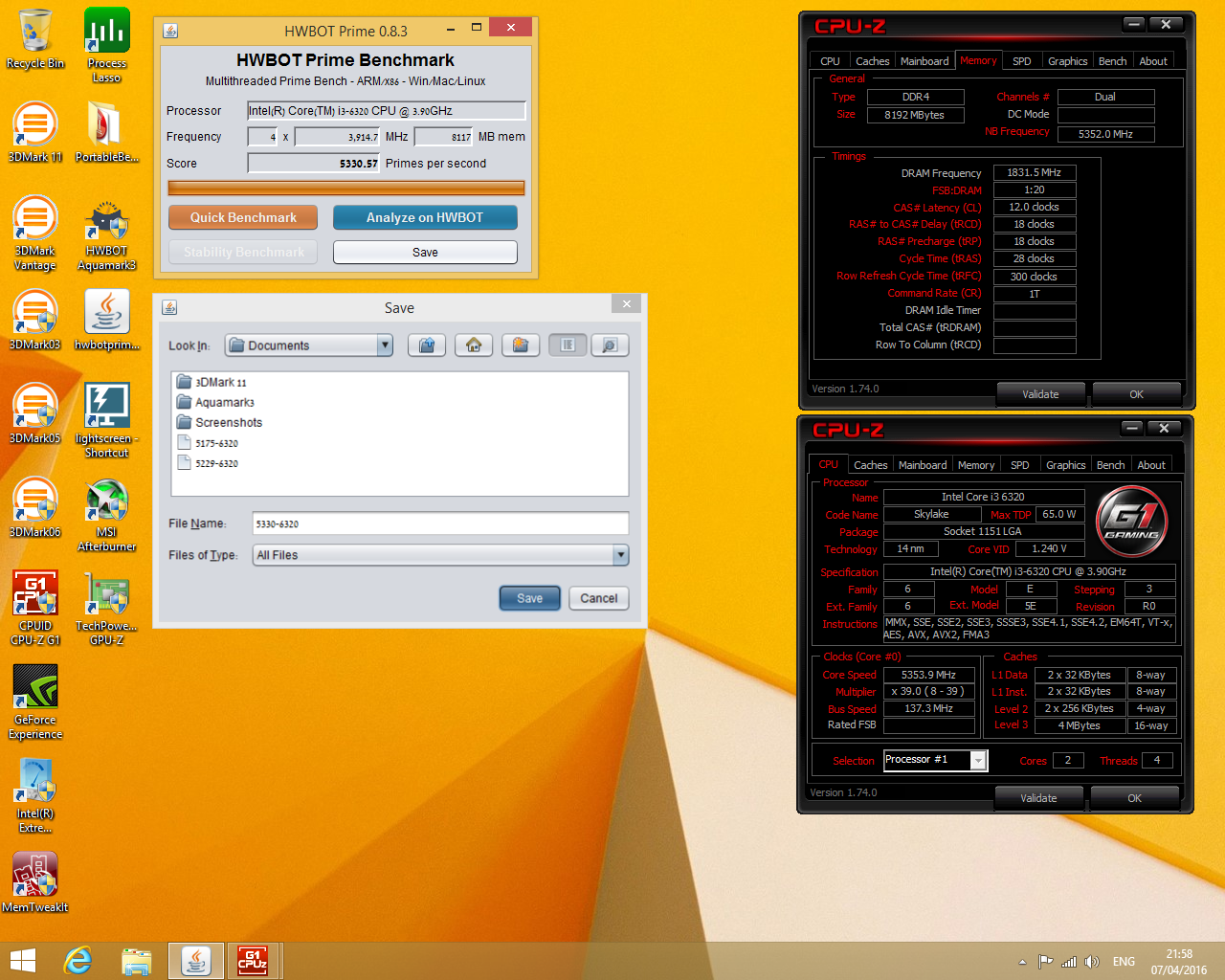The width and height of the screenshot is (1225, 980).
Task: Open PortableBe... desktop icon
Action: click(x=107, y=132)
